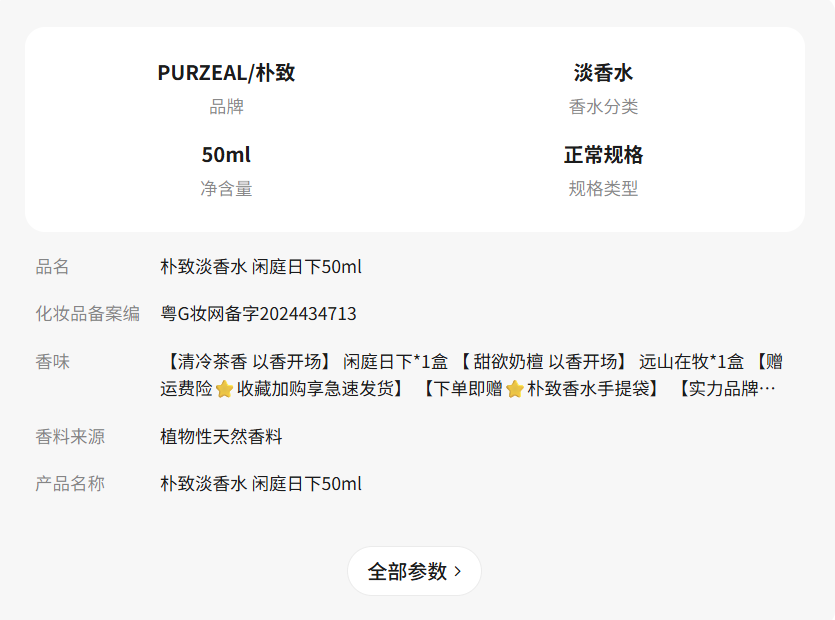The height and width of the screenshot is (620, 835).
Task: Click the star icon before 朴致香水手提袋
Action: click(514, 389)
